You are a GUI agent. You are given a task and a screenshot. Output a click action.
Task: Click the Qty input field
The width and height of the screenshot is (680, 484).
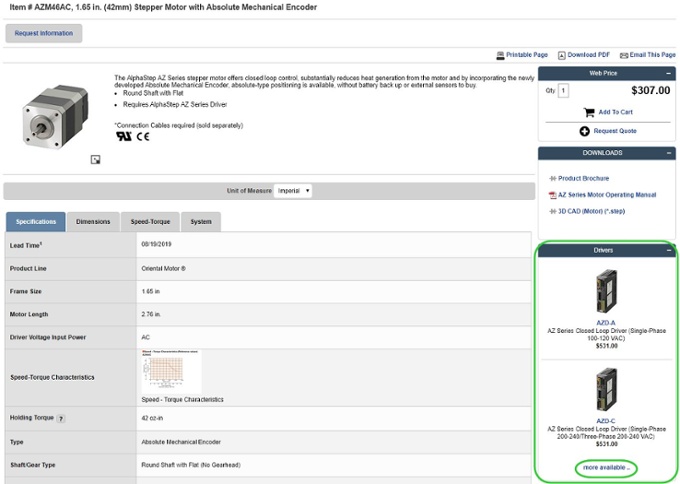[563, 90]
